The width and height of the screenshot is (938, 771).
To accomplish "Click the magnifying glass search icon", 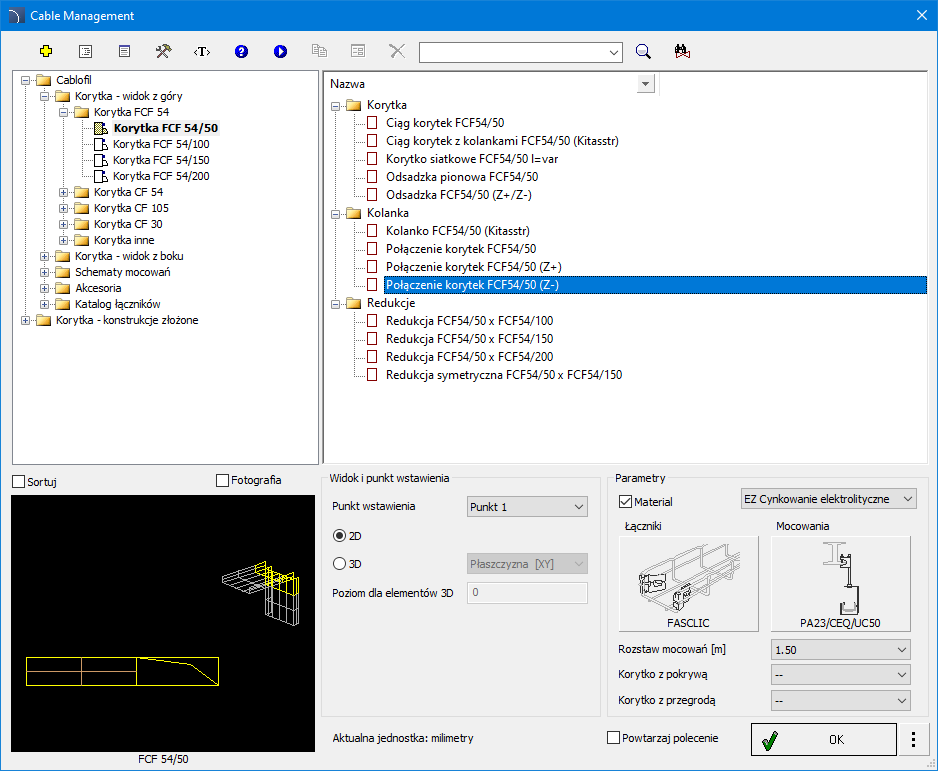I will coord(644,51).
